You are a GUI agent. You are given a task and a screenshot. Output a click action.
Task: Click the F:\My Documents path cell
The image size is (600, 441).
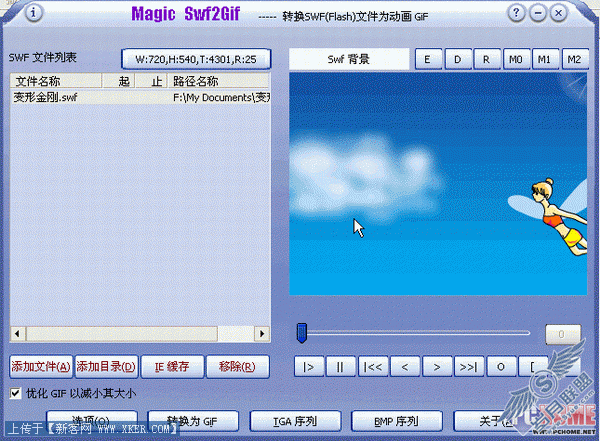221,98
